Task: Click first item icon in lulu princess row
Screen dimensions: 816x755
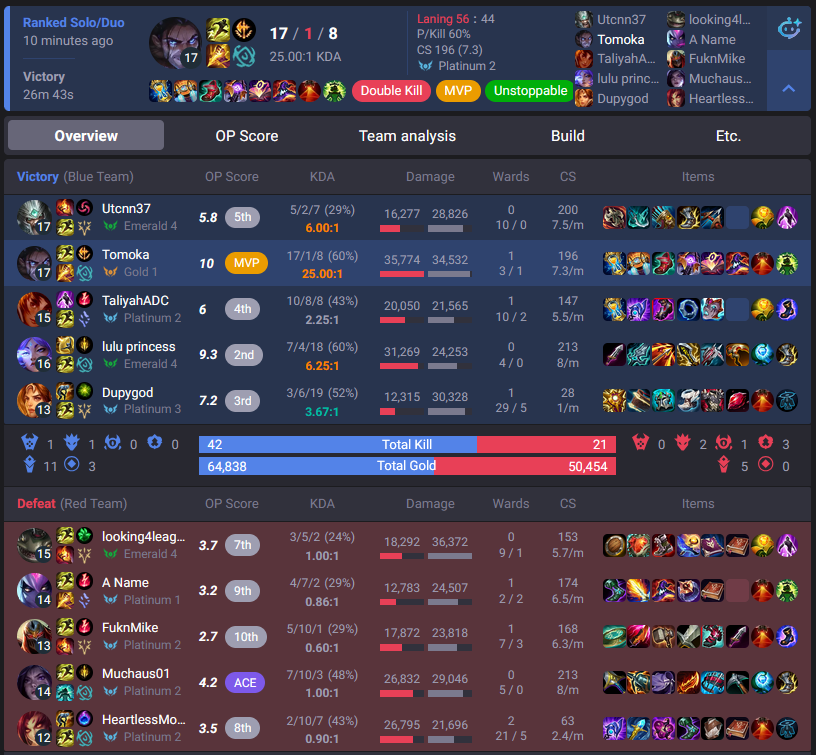Action: tap(614, 355)
